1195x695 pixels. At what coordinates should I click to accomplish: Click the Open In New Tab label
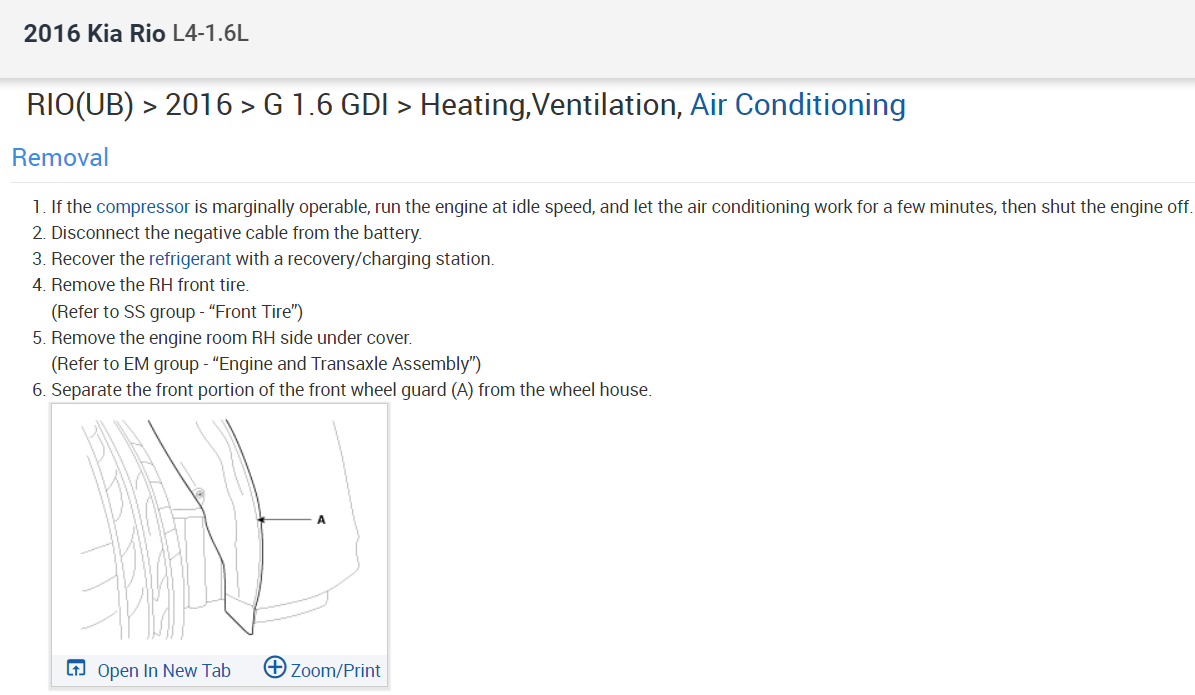pos(164,670)
